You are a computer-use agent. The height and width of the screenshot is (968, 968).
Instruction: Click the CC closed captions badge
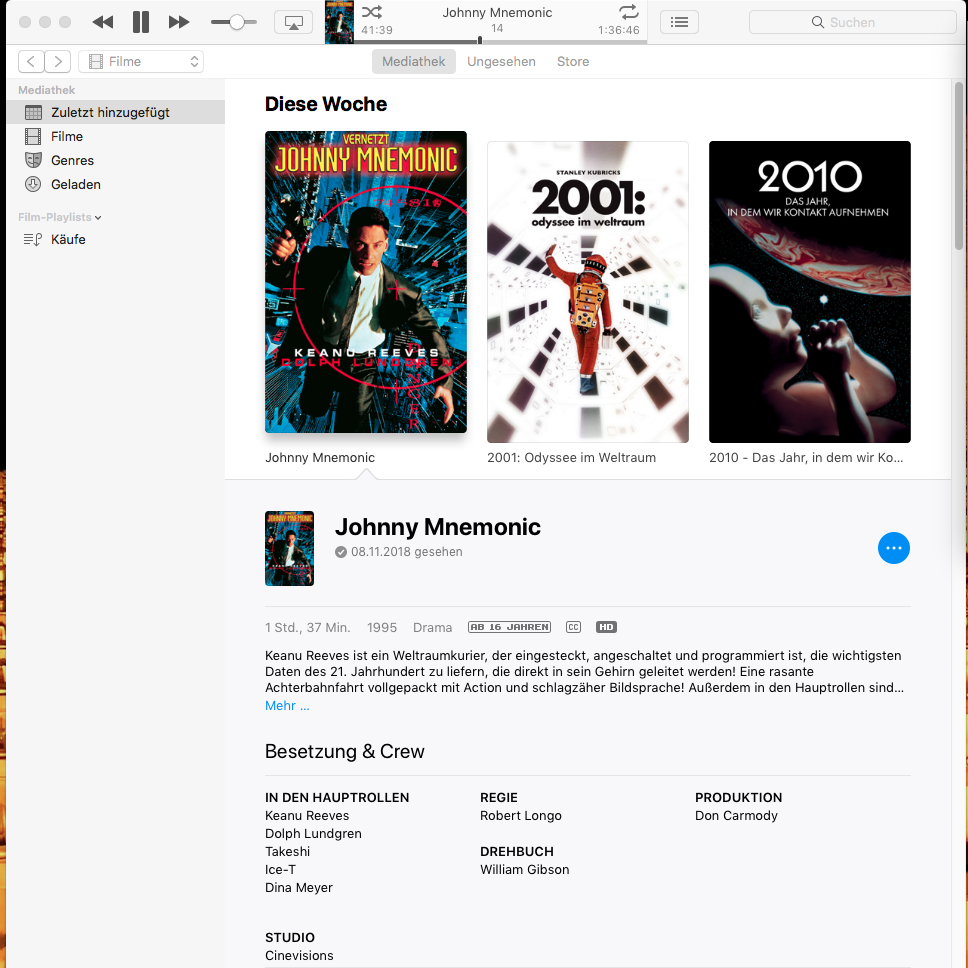tap(574, 627)
